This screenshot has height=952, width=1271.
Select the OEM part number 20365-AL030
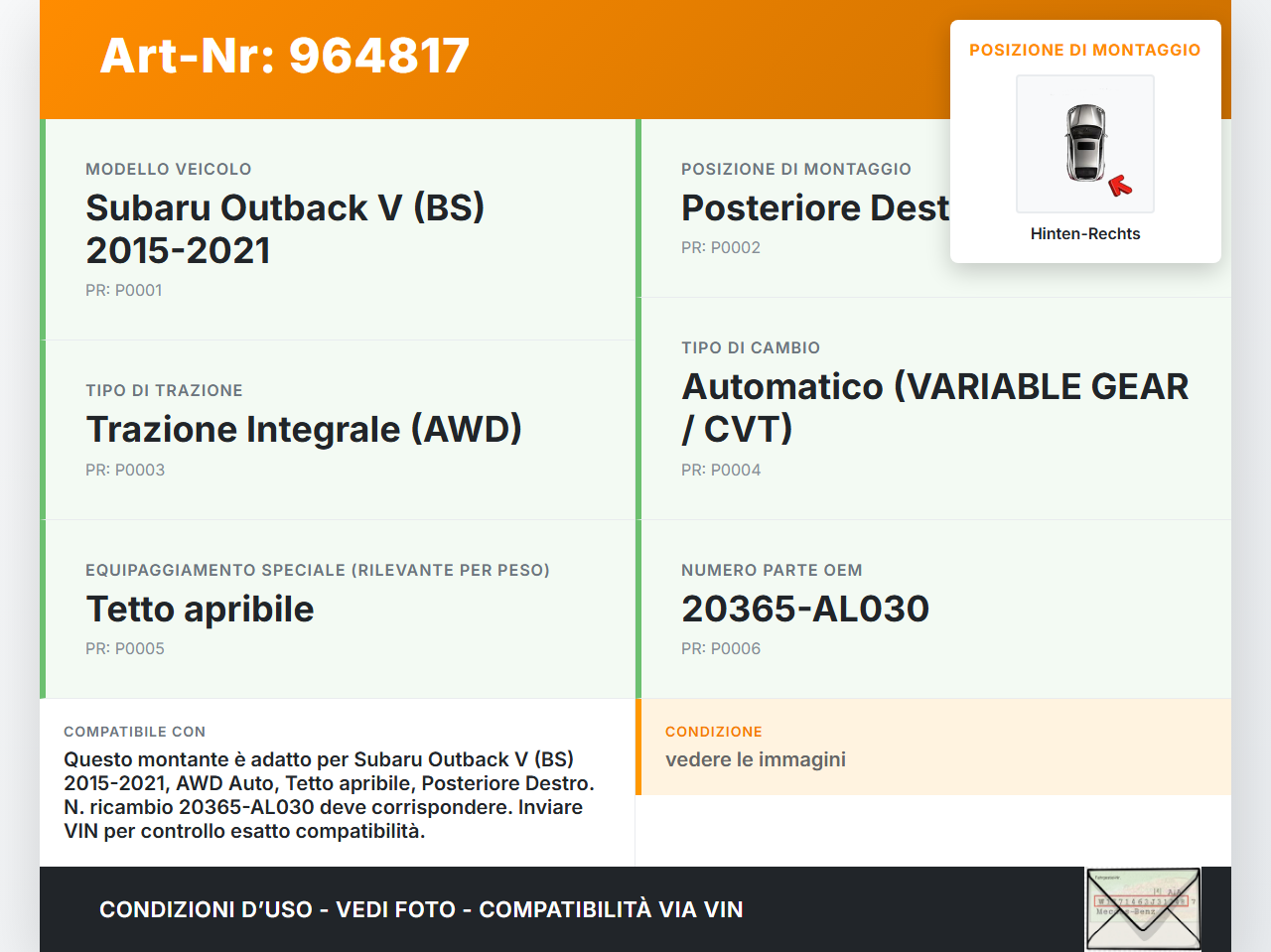805,609
